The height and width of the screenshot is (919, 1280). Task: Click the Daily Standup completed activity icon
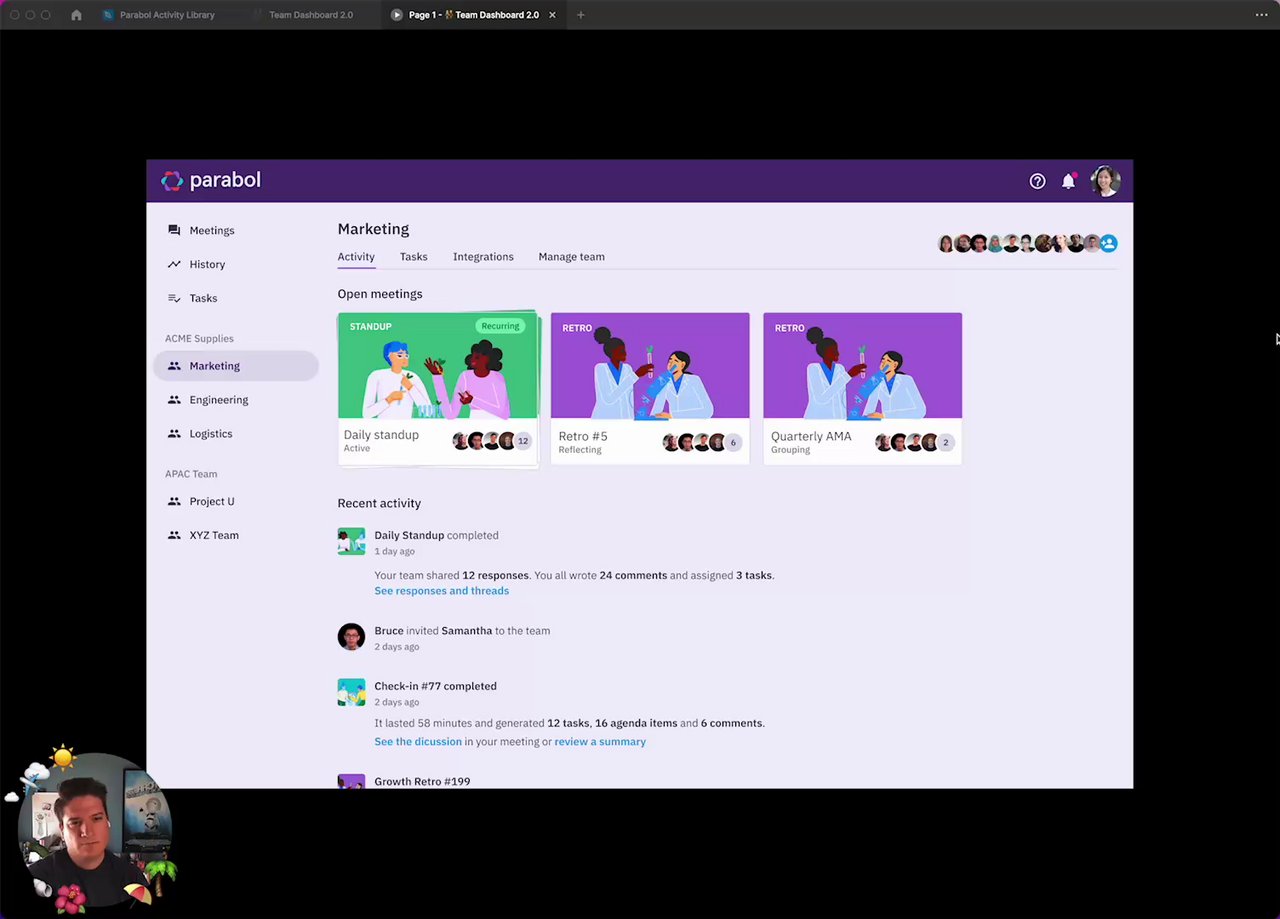click(351, 541)
